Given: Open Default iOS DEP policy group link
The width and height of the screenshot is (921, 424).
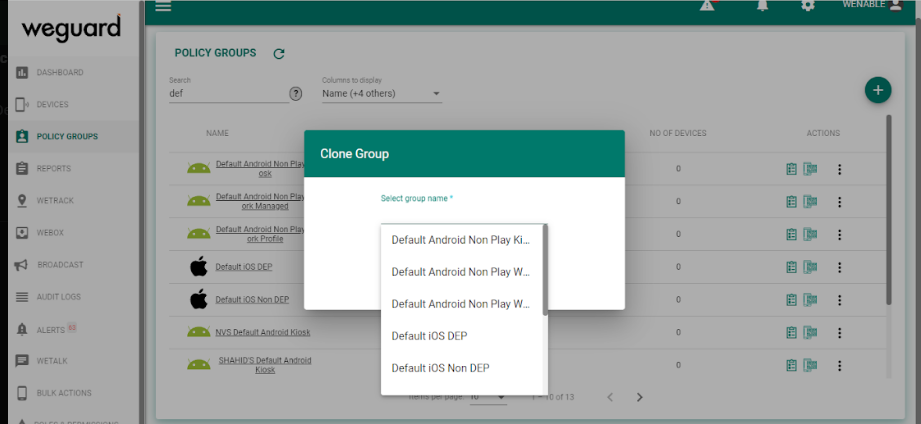Looking at the screenshot, I should point(244,267).
